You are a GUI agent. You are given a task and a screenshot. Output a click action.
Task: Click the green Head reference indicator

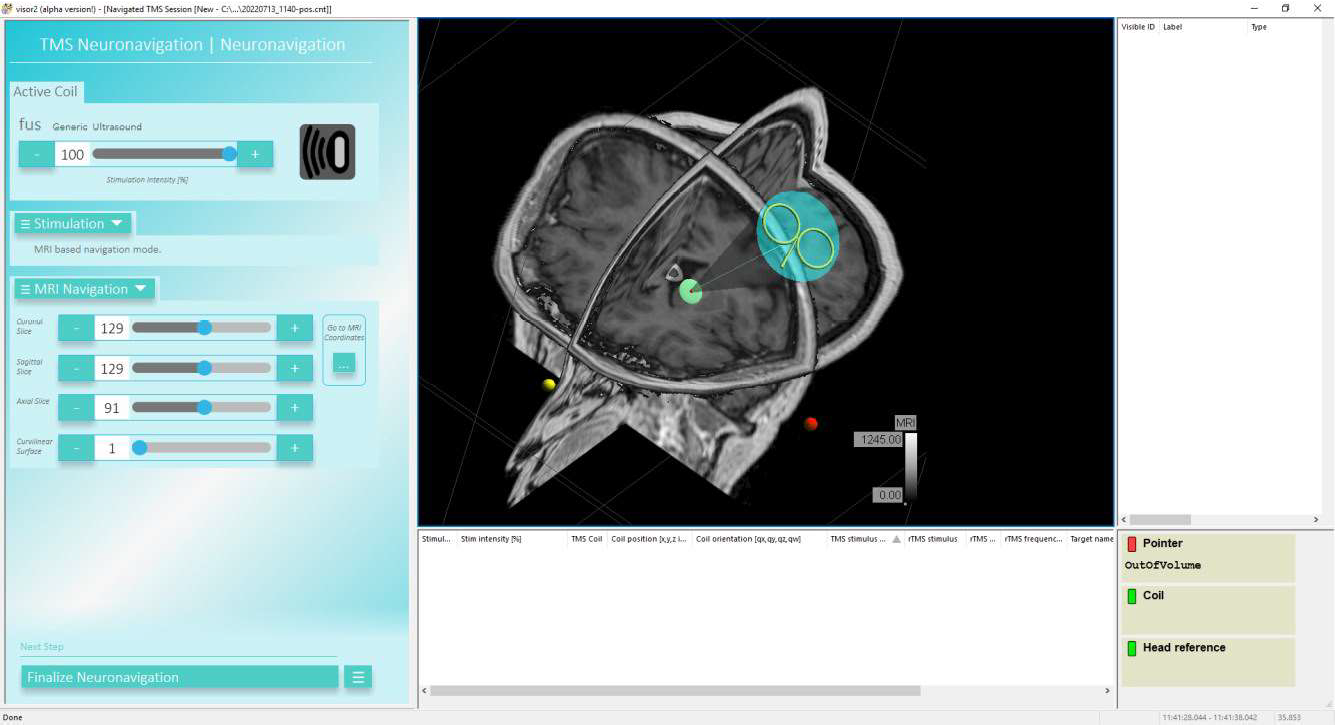[1132, 648]
